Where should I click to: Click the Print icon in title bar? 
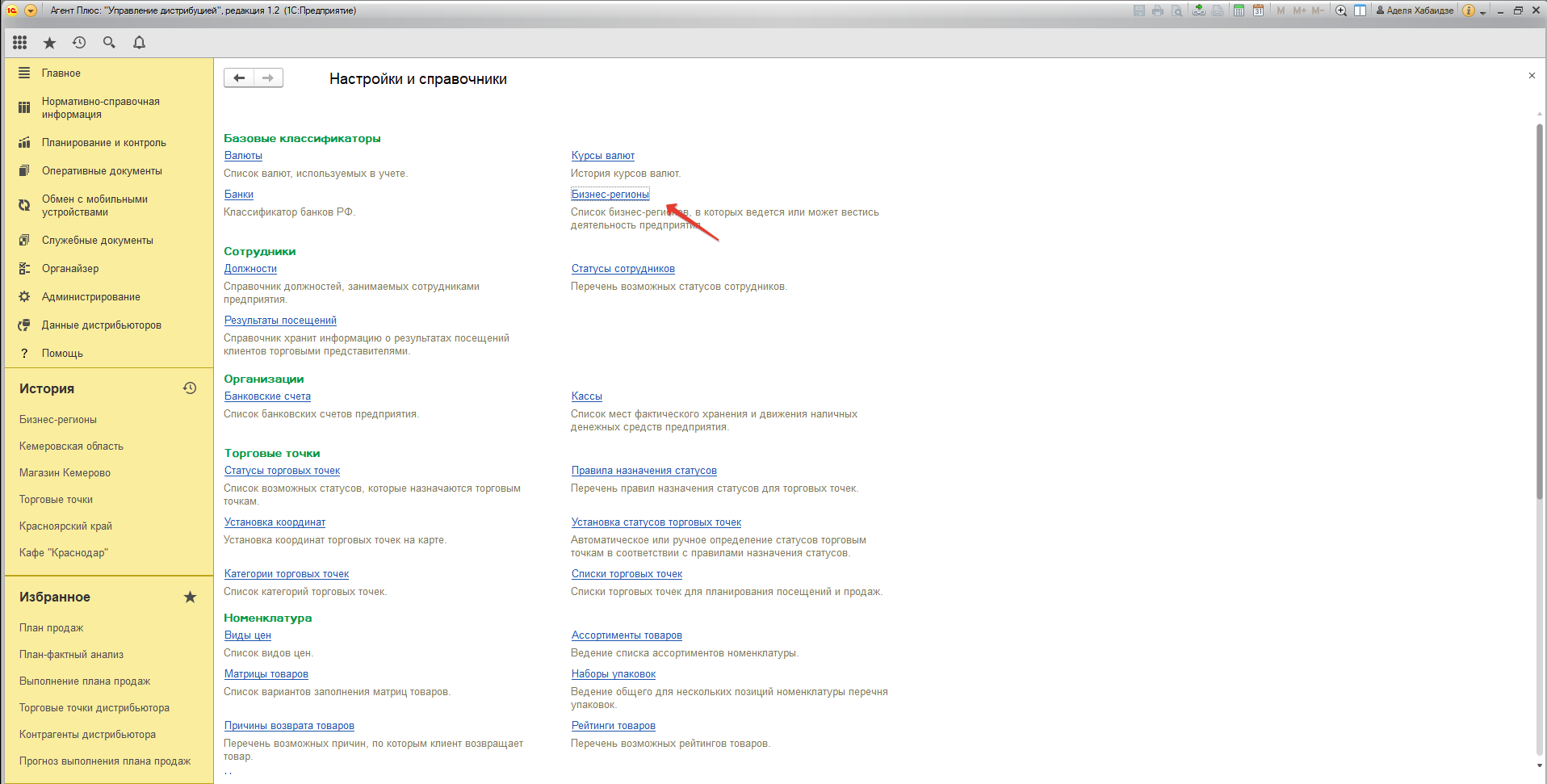[1158, 10]
